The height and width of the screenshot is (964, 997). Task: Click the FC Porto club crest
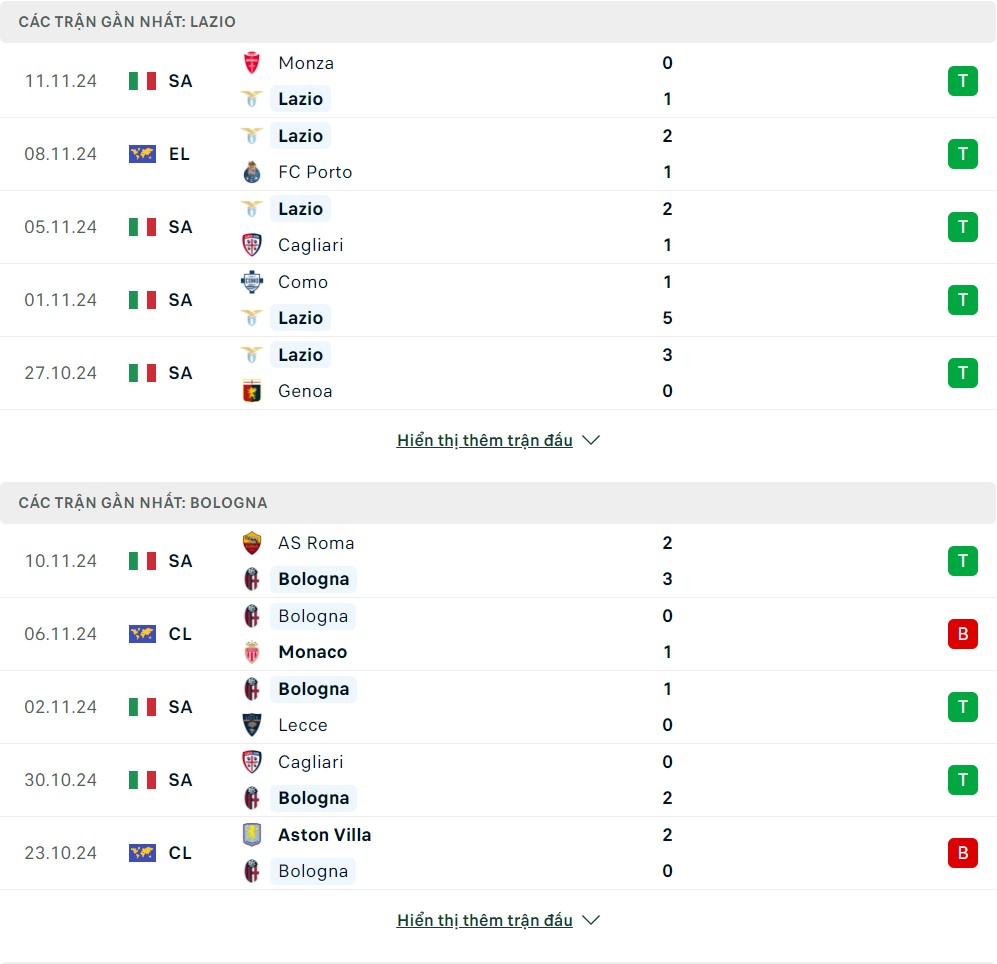coord(252,172)
